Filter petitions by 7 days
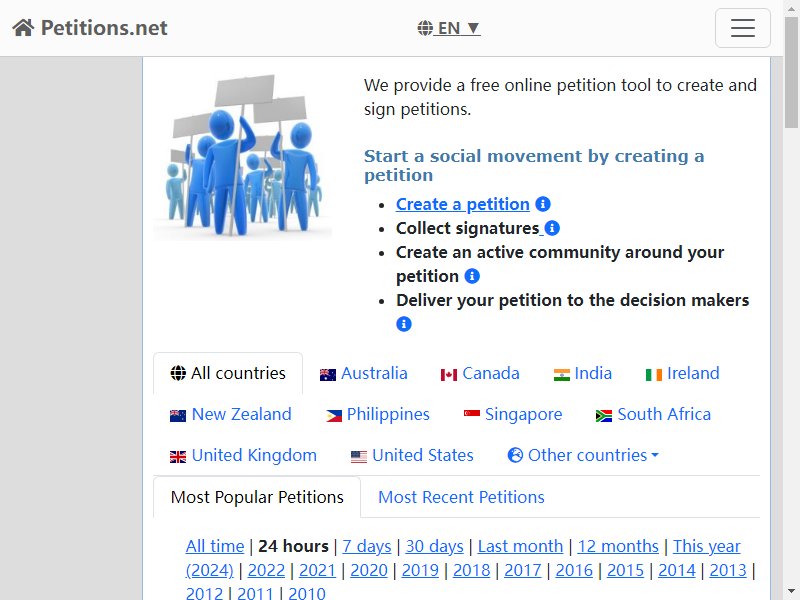 coord(367,546)
